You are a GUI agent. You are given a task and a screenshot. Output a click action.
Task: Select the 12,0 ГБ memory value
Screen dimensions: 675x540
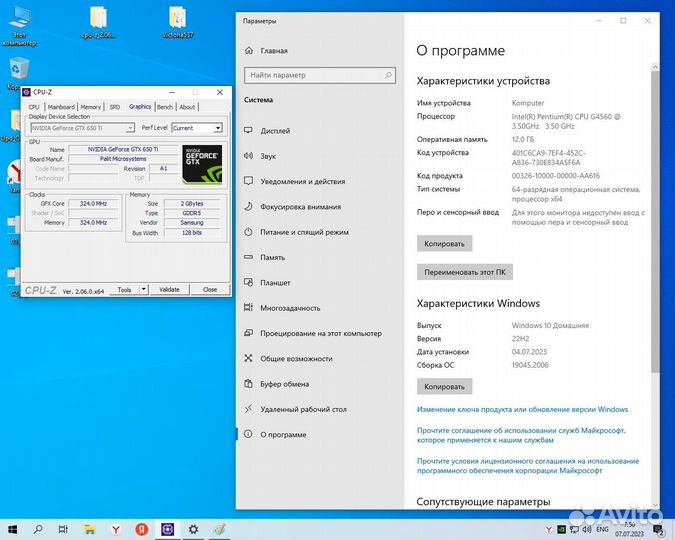tap(523, 140)
